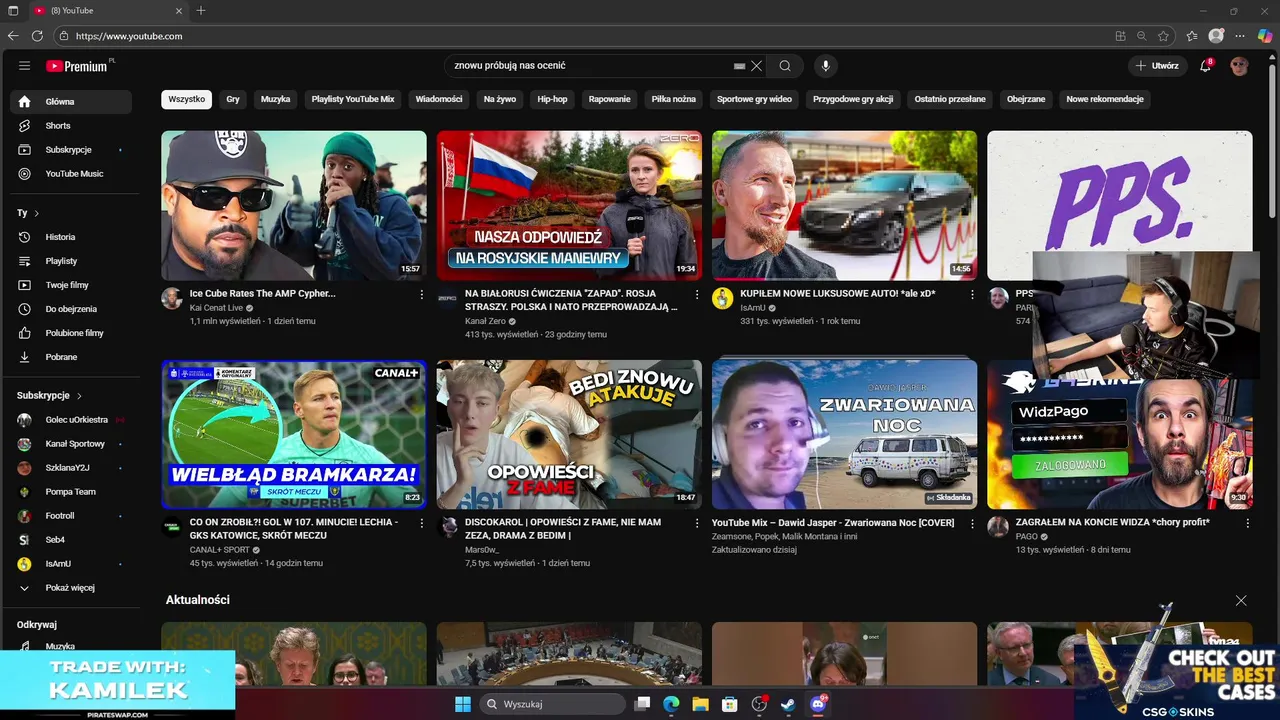The image size is (1280, 720).
Task: Open YouTube Music in sidebar
Action: (71, 174)
